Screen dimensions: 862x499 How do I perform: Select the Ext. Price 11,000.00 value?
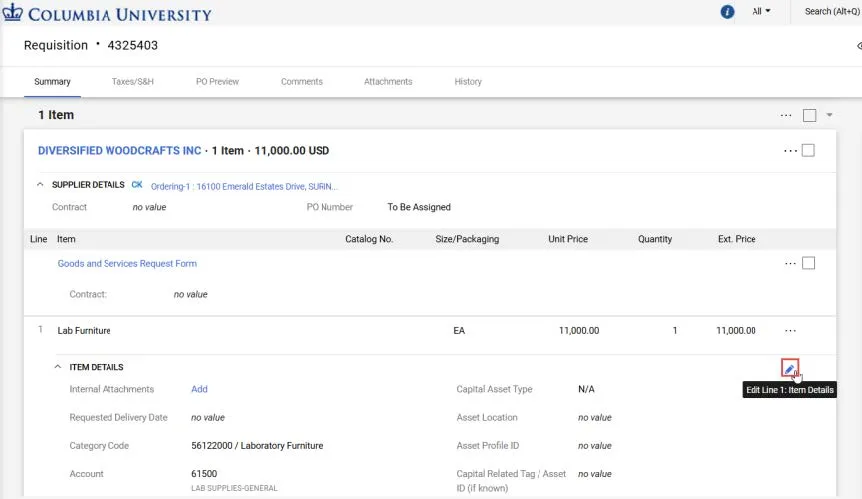pos(736,330)
